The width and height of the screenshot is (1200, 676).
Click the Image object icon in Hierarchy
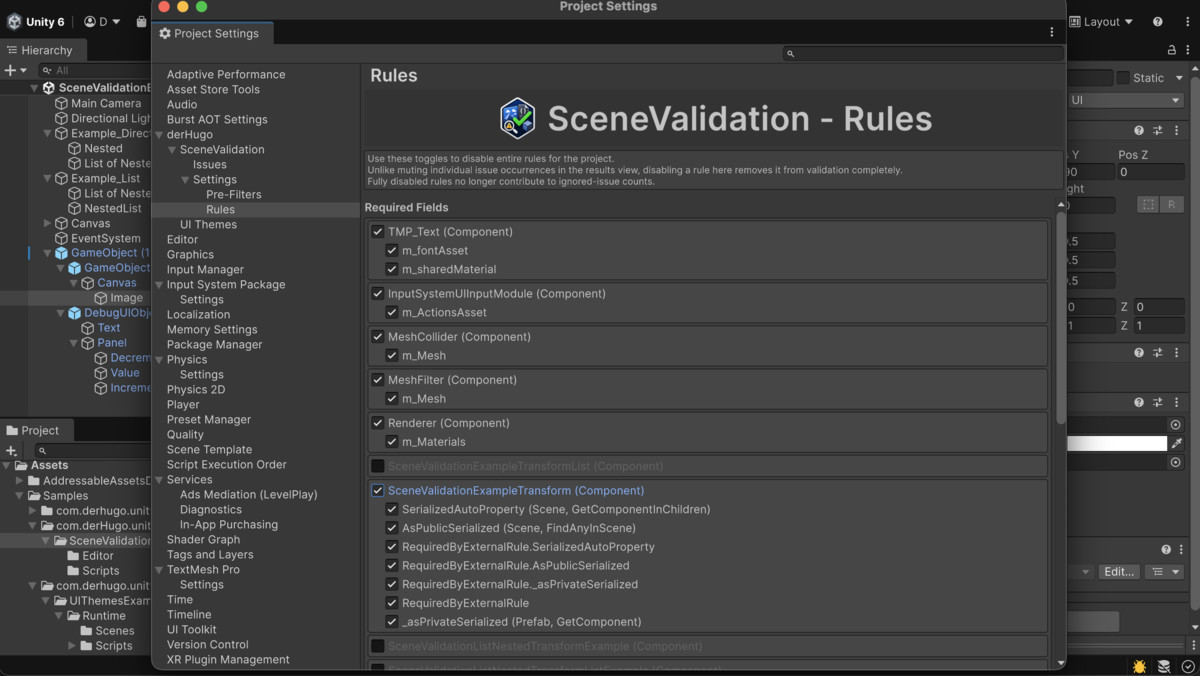point(101,298)
